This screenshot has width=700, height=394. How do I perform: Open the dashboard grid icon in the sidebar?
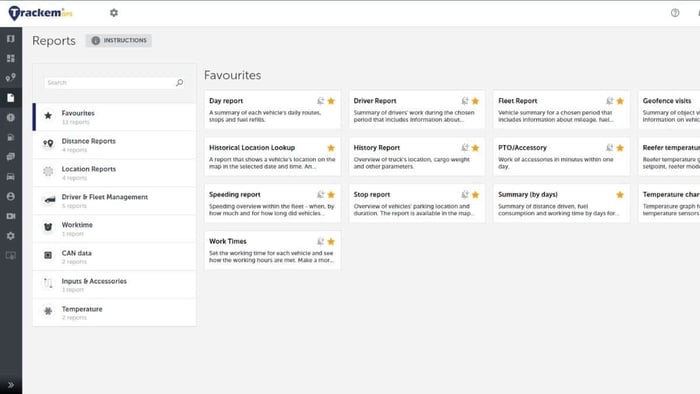11,58
